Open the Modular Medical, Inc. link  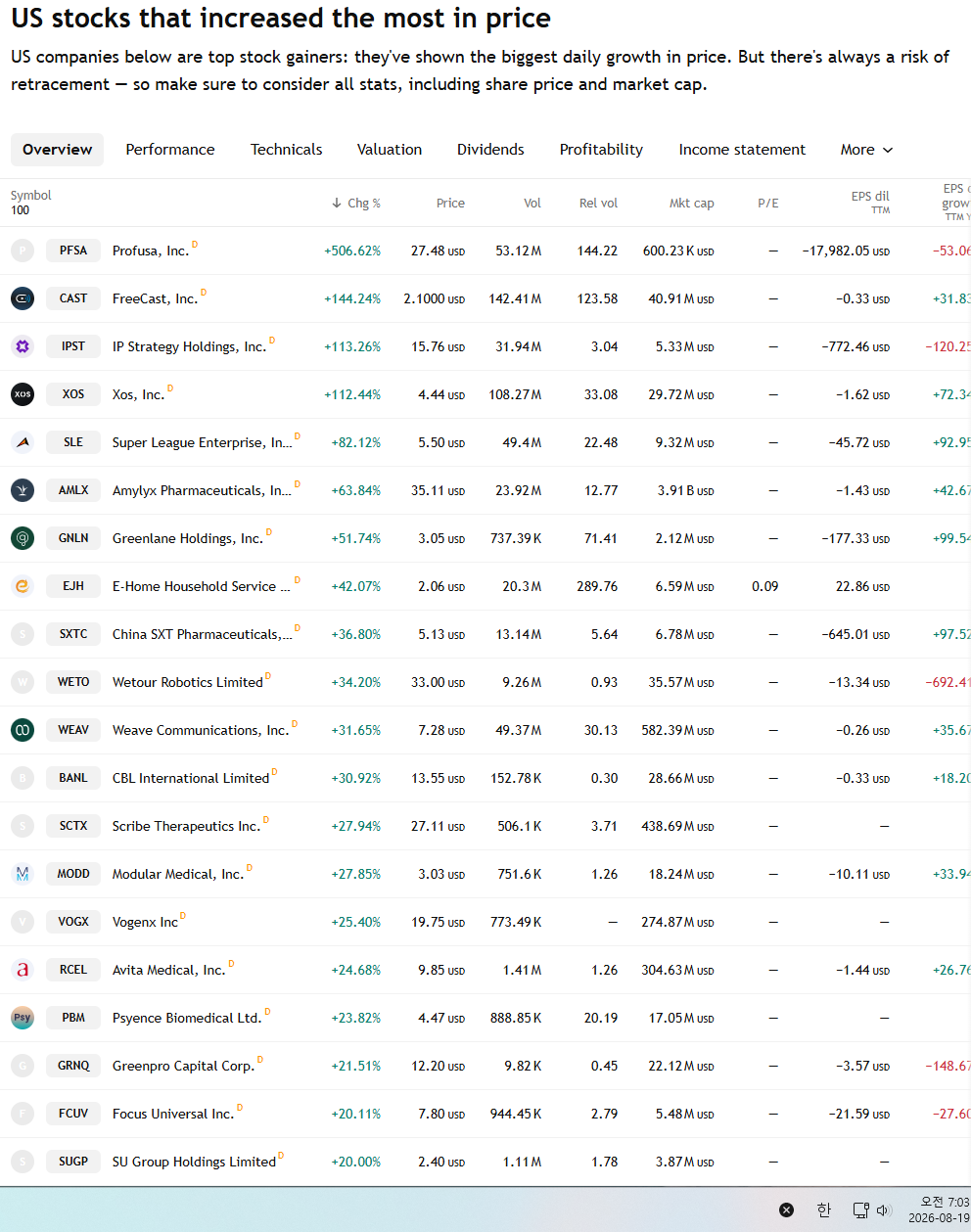tap(178, 875)
